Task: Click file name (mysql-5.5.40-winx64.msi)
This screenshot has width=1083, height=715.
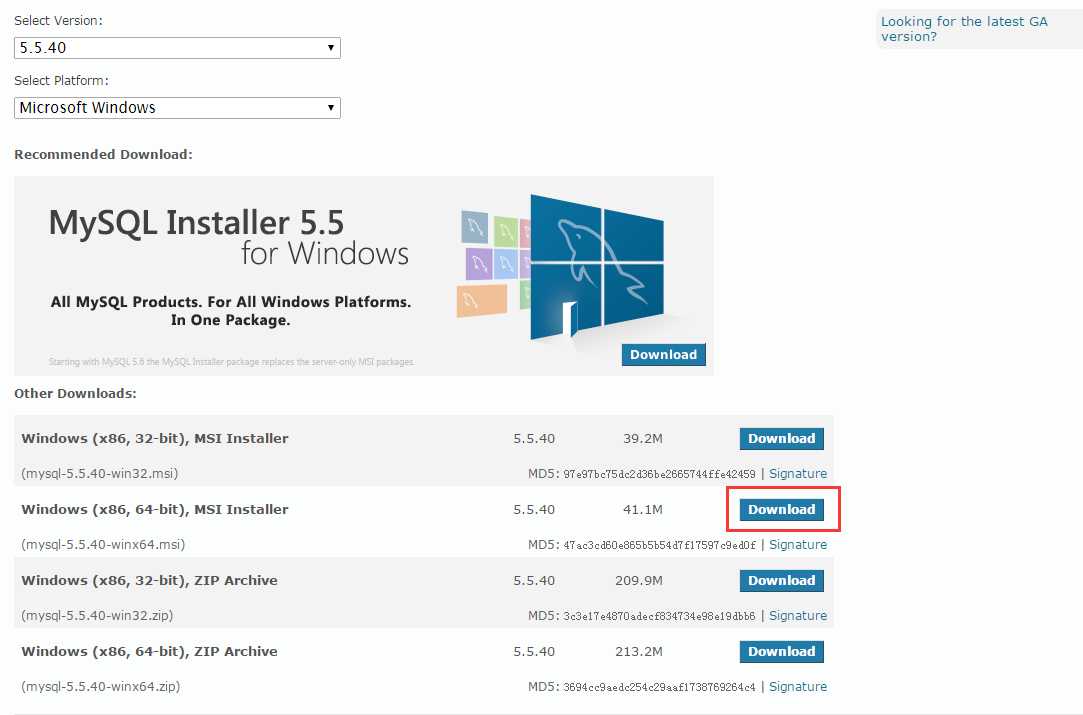Action: pos(103,545)
